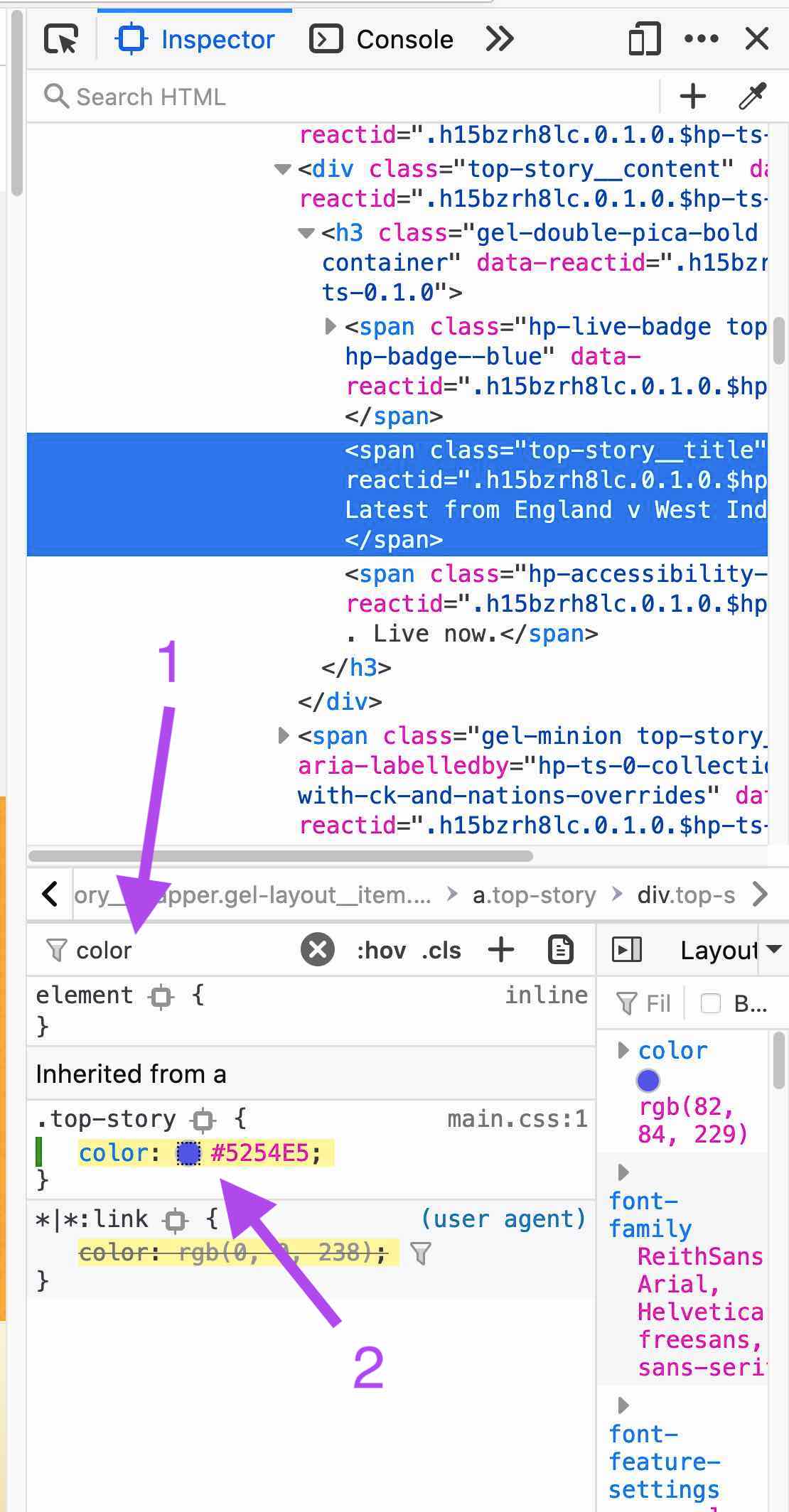The width and height of the screenshot is (789, 1512).
Task: Enable the Browser styles checkbox
Action: coord(711,1003)
